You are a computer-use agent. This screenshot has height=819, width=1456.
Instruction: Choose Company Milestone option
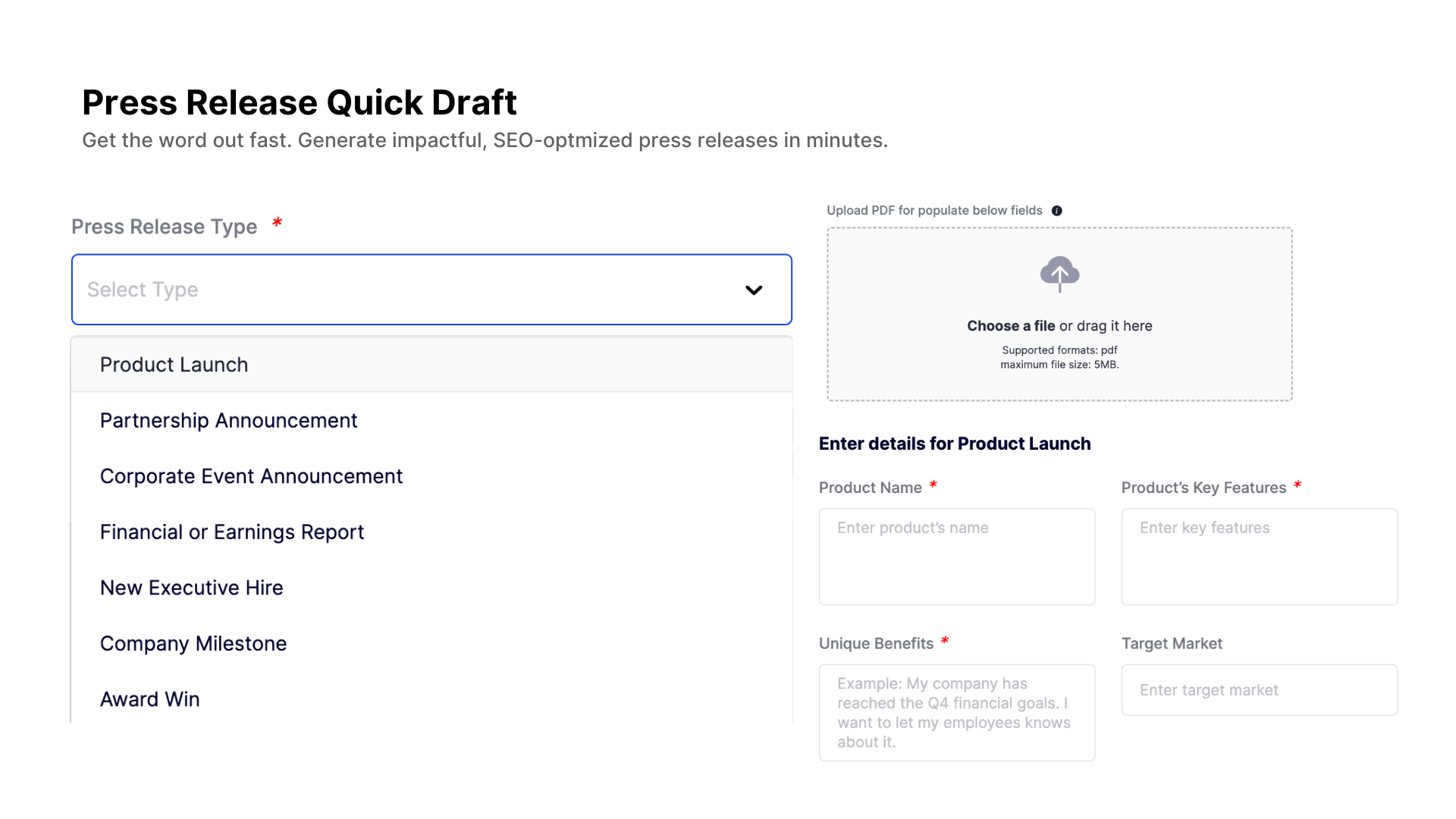[431, 644]
